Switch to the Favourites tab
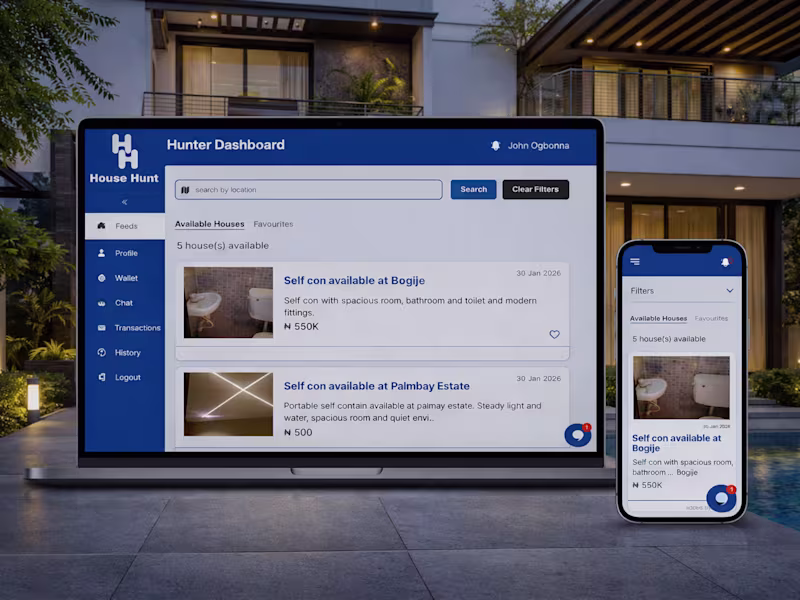This screenshot has width=800, height=600. pos(273,224)
